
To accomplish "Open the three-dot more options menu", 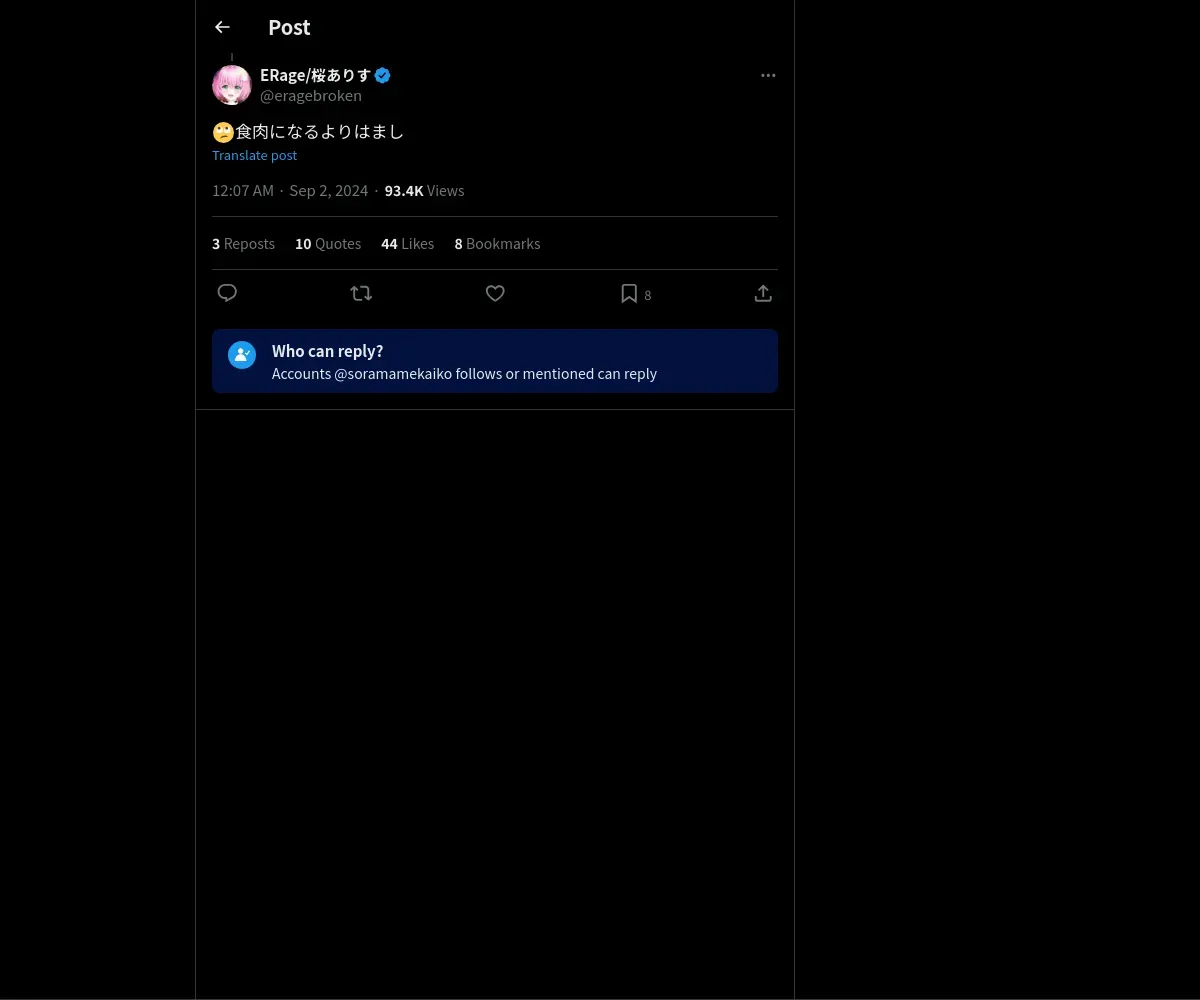I will click(768, 75).
